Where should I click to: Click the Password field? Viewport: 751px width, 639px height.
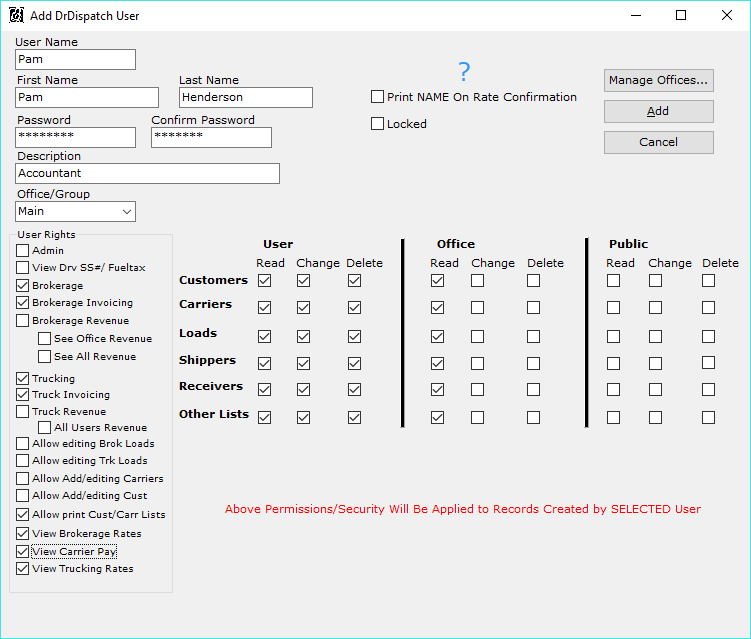[x=75, y=137]
